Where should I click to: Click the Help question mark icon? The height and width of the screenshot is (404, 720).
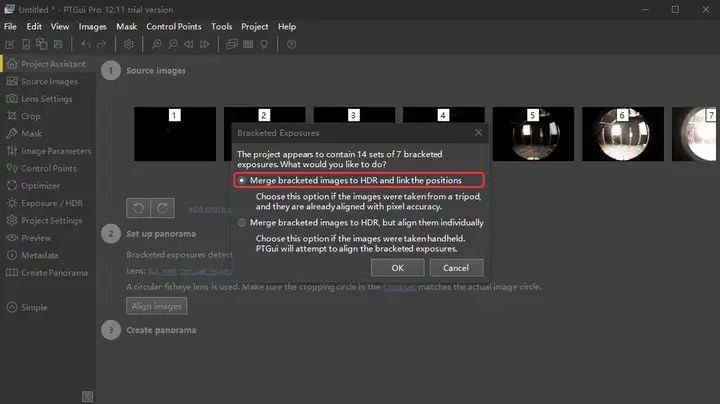pyautogui.click(x=291, y=45)
